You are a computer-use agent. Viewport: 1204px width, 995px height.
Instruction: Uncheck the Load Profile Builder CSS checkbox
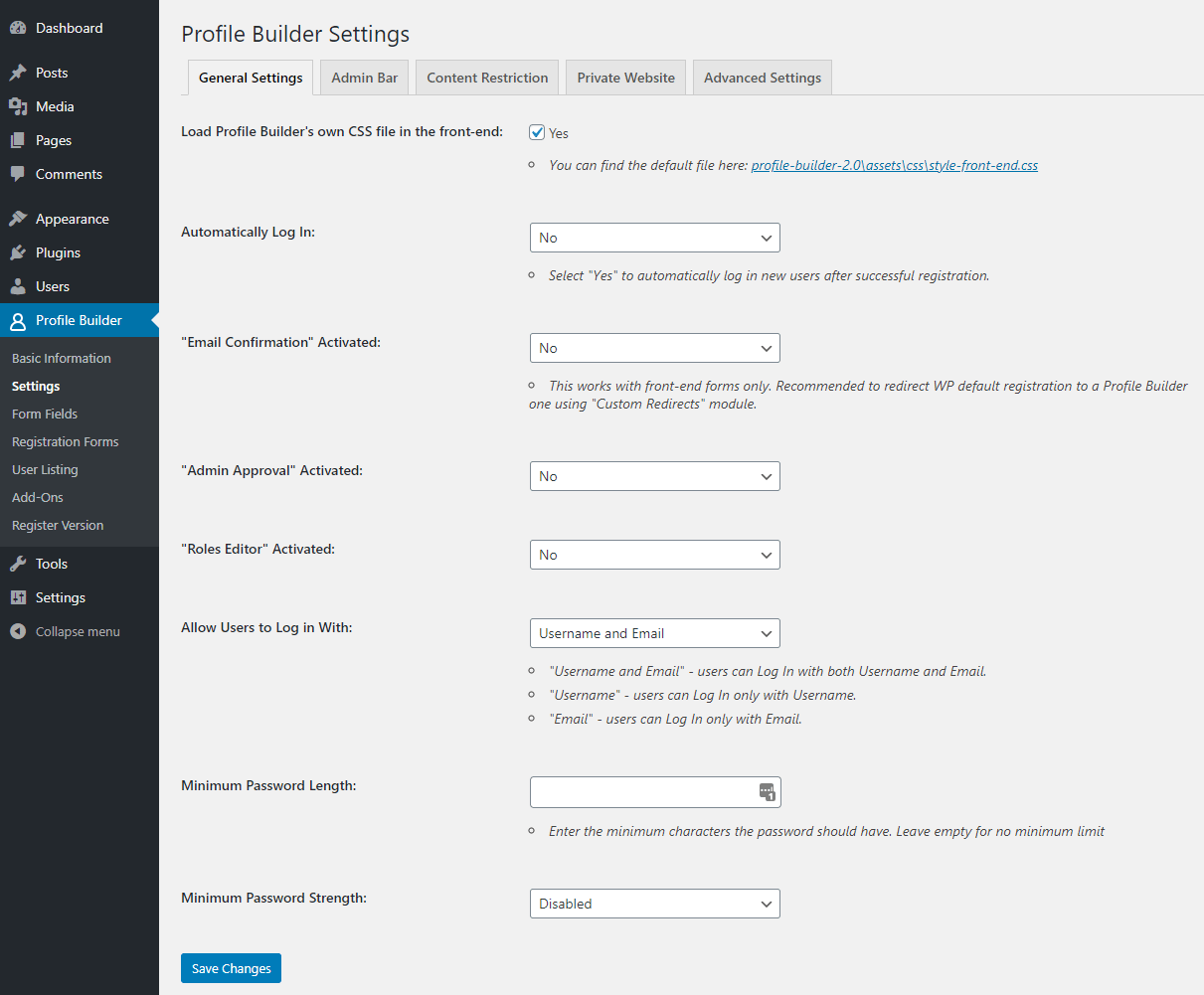(x=537, y=132)
